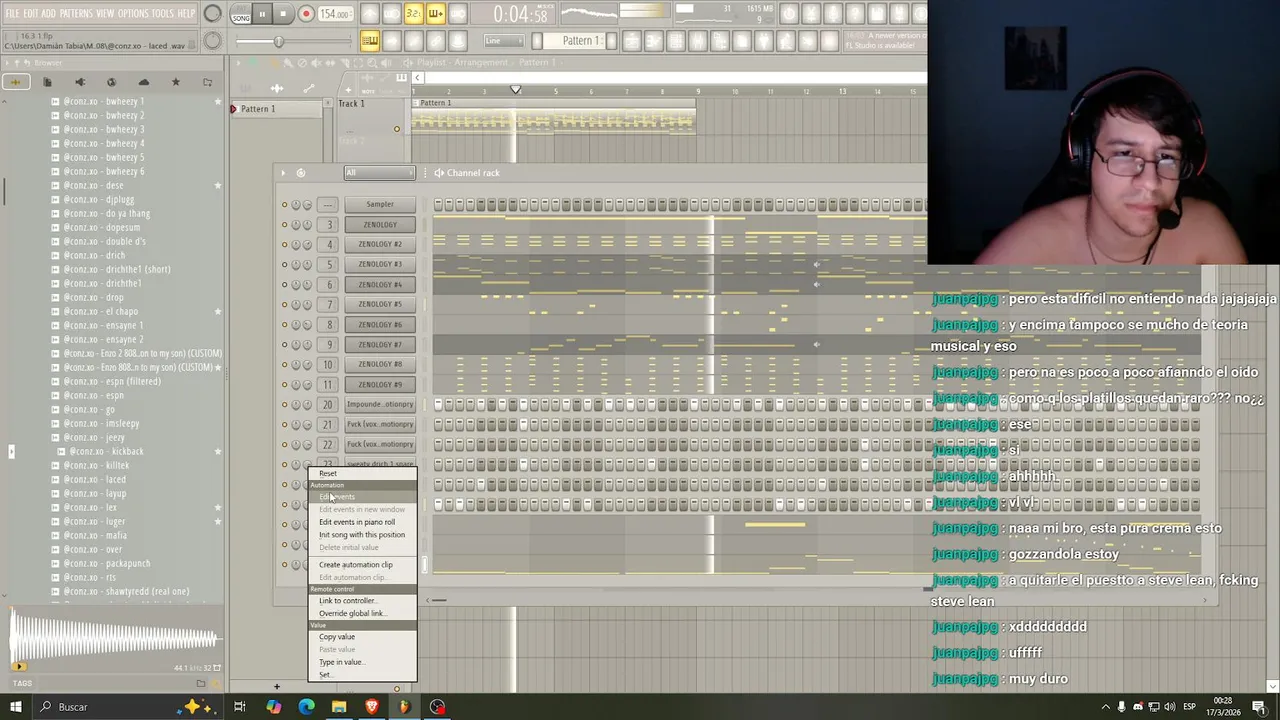Mute the ZENOLOGY #6 channel LED
This screenshot has width=1280, height=720.
284,324
